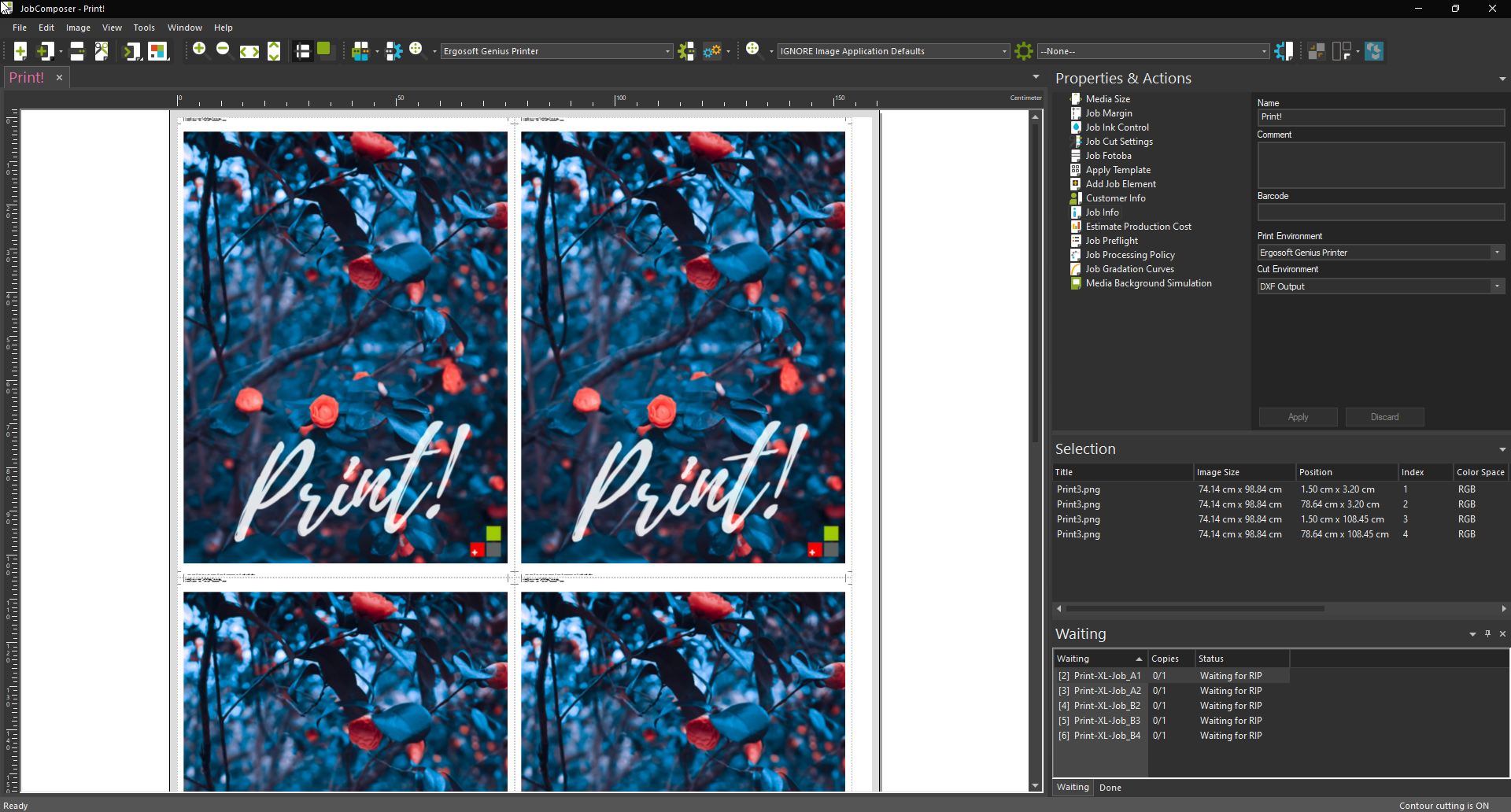Click the print environment tiles icon
This screenshot has width=1511, height=812.
tap(360, 51)
